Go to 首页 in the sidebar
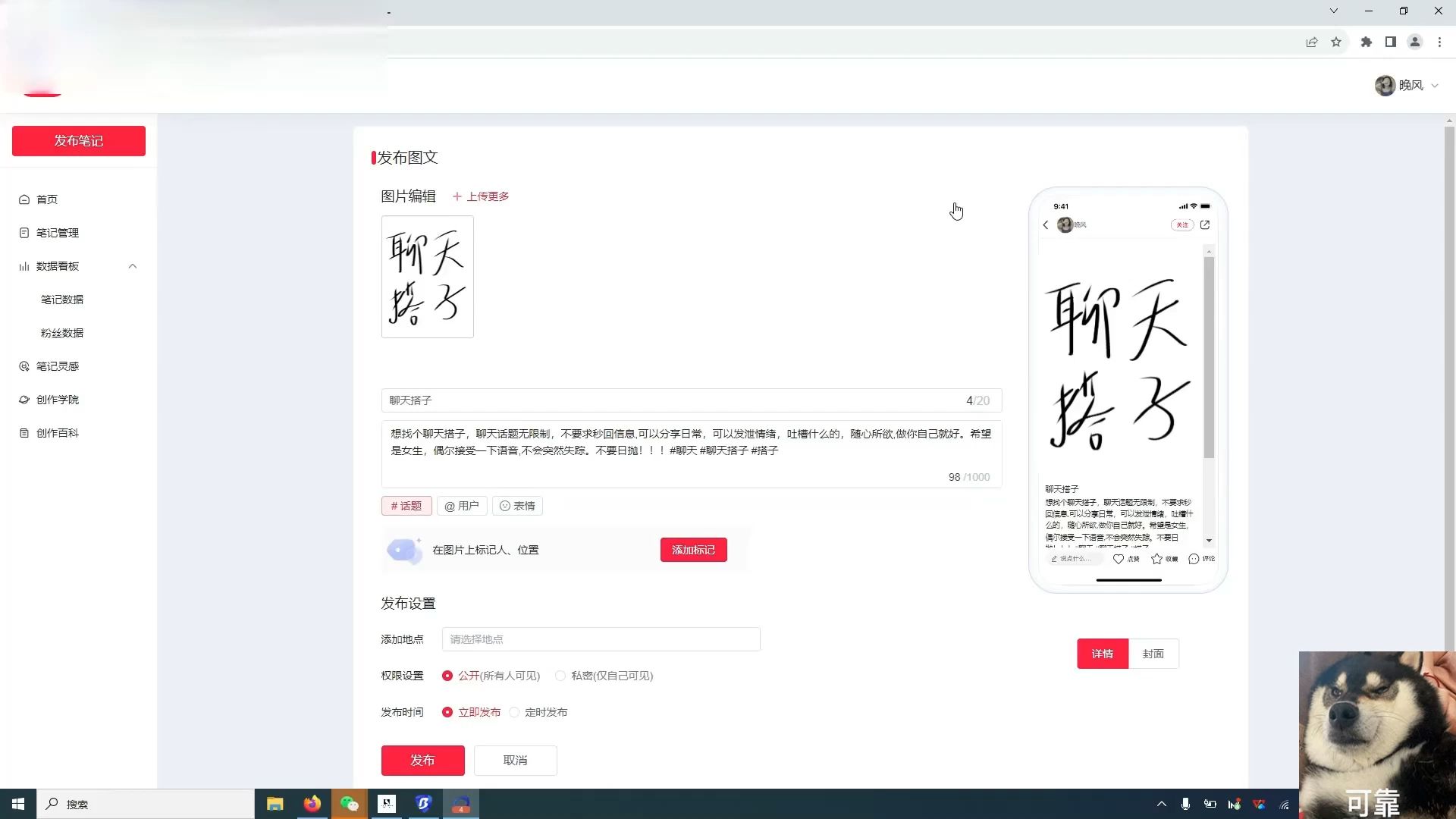The image size is (1456, 819). tap(47, 199)
